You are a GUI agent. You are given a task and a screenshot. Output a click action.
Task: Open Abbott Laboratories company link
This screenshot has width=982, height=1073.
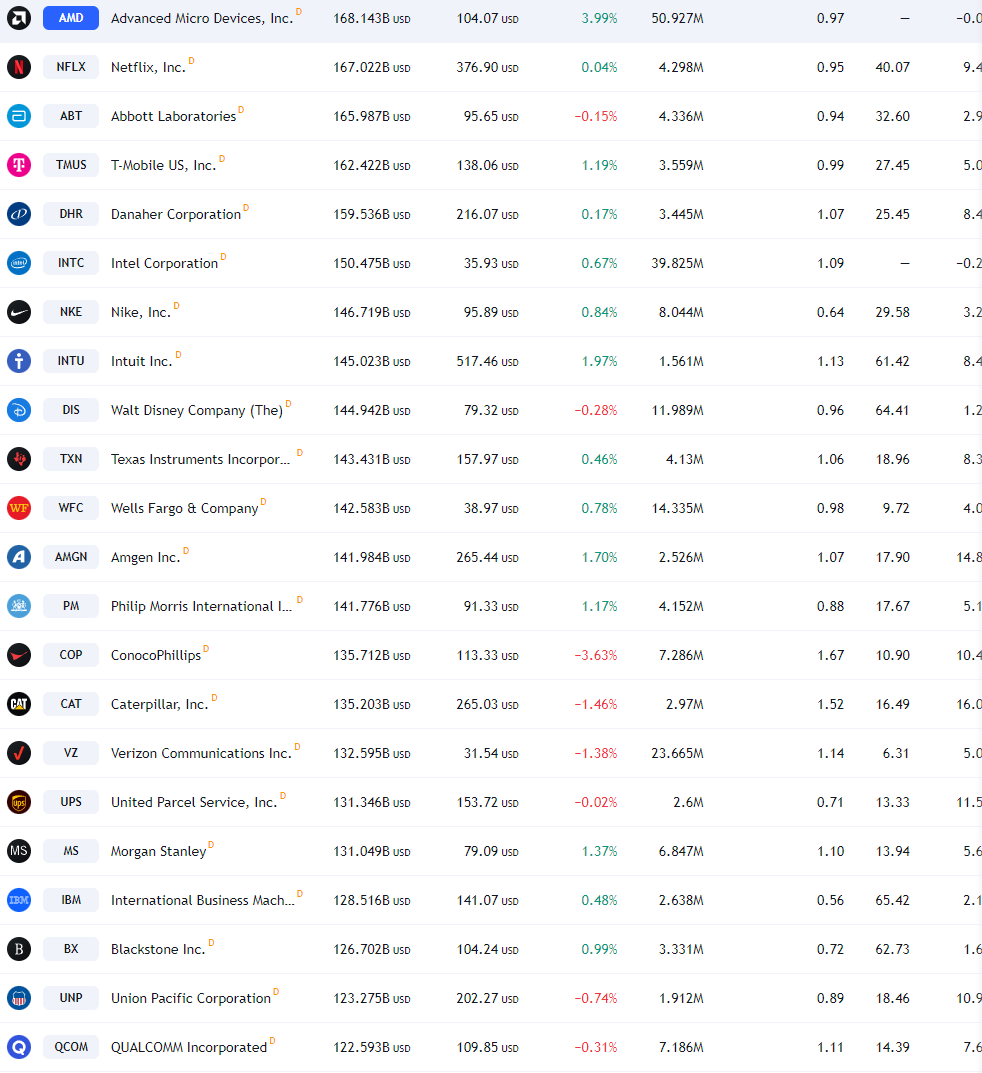coord(173,116)
